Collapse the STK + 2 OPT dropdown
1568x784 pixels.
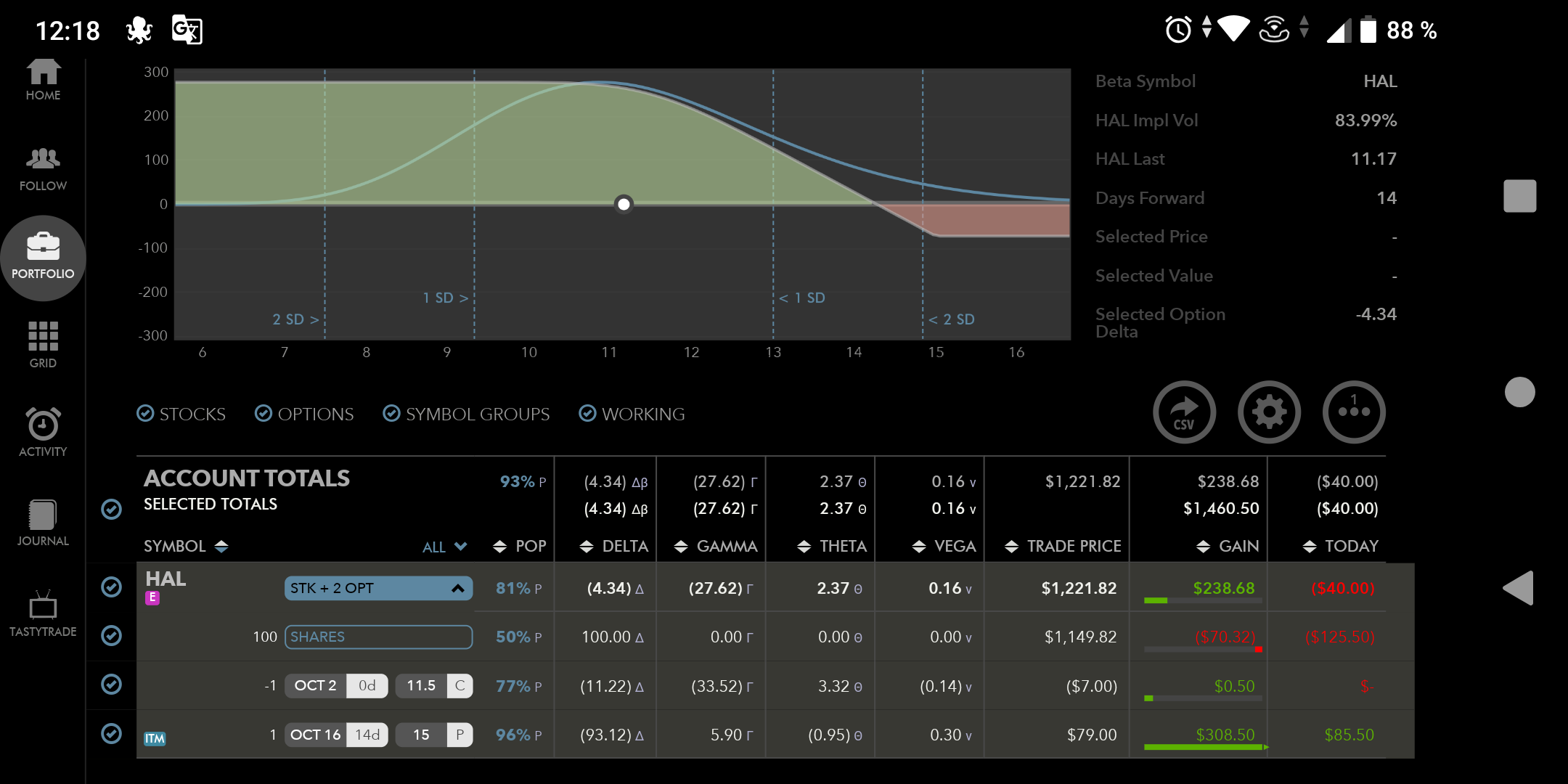457,589
